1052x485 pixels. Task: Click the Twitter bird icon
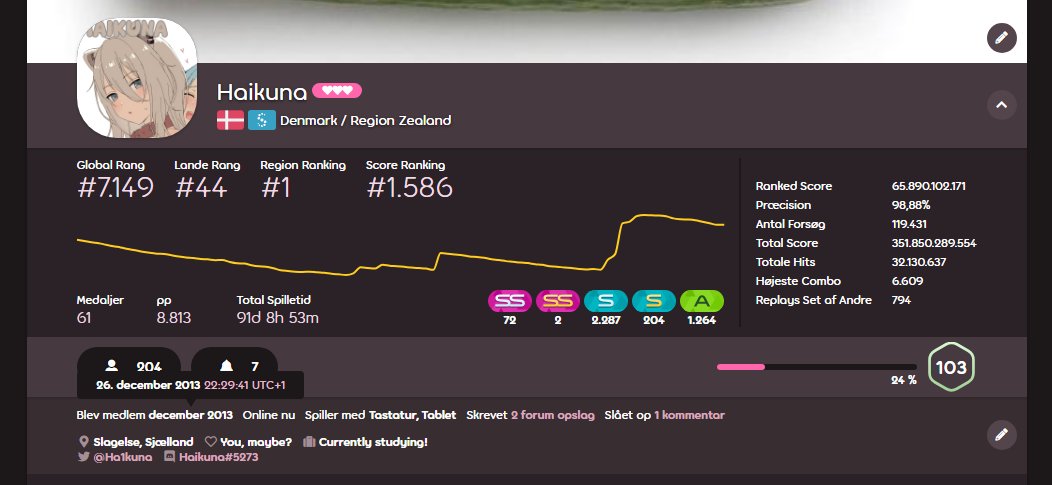(x=84, y=457)
